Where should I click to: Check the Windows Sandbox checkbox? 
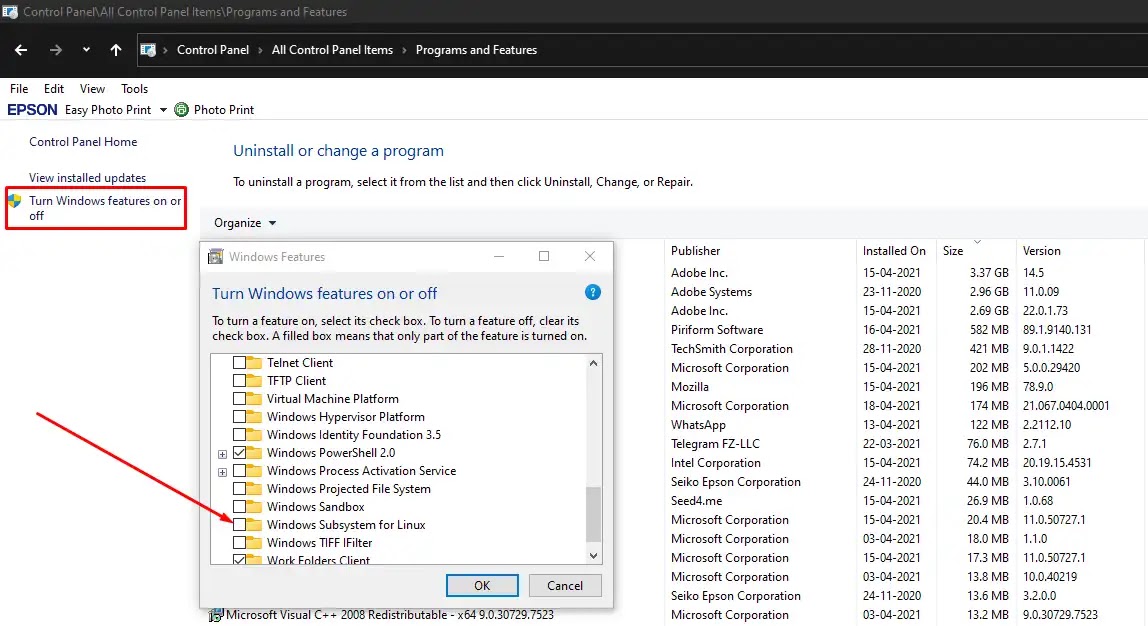point(239,507)
